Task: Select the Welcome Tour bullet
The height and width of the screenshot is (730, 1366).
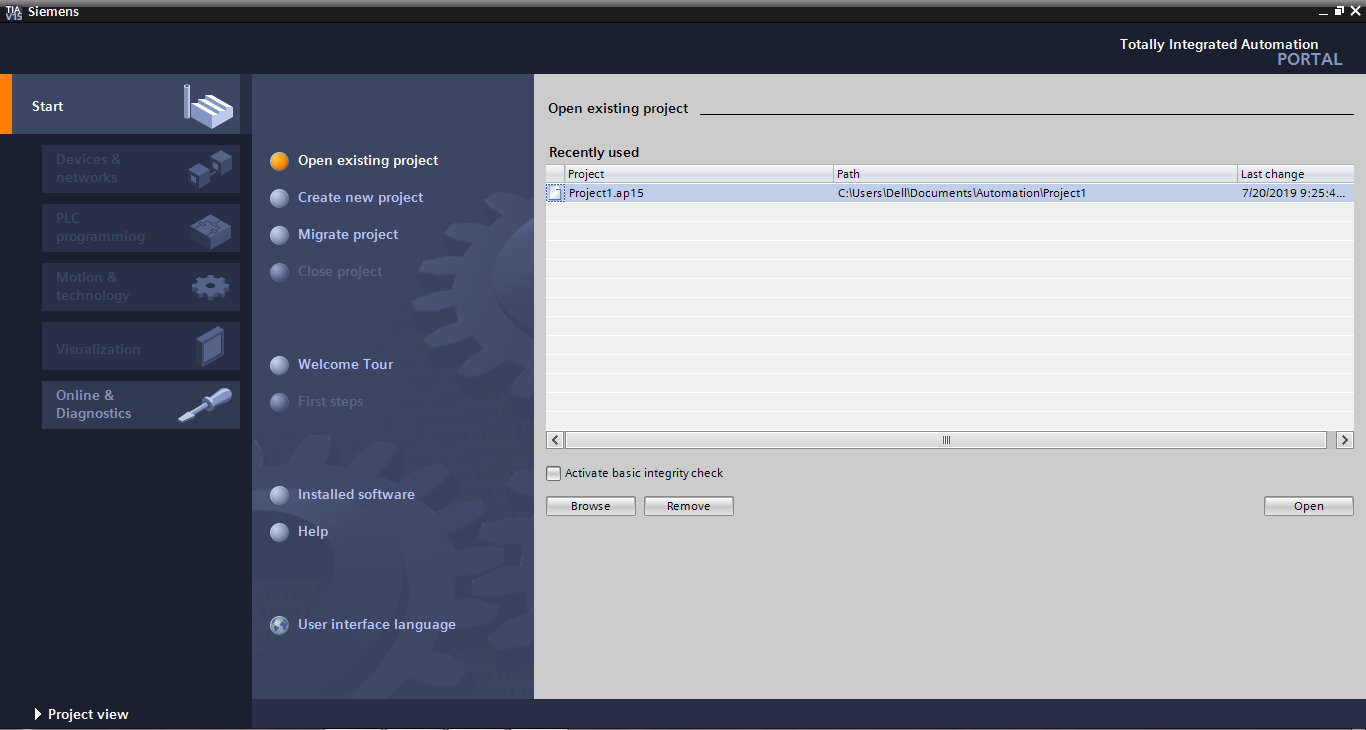Action: pos(280,365)
